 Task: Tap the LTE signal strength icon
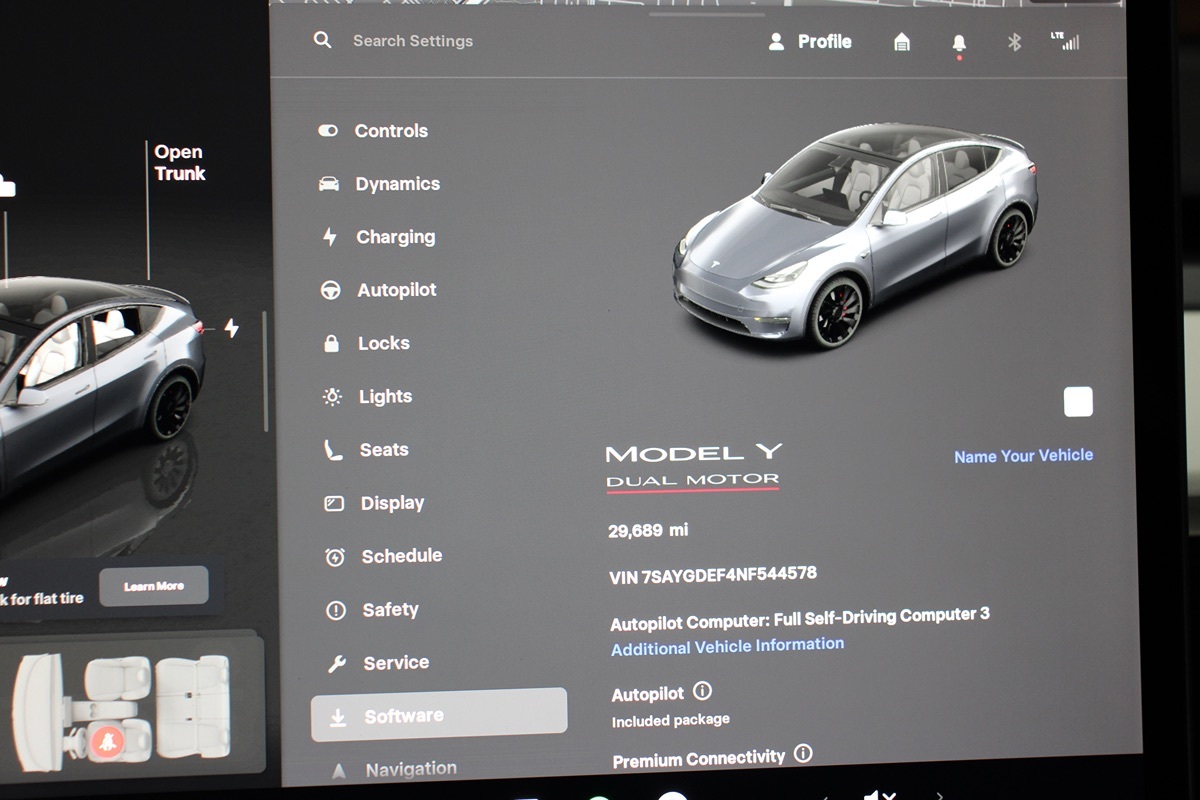[x=1065, y=41]
